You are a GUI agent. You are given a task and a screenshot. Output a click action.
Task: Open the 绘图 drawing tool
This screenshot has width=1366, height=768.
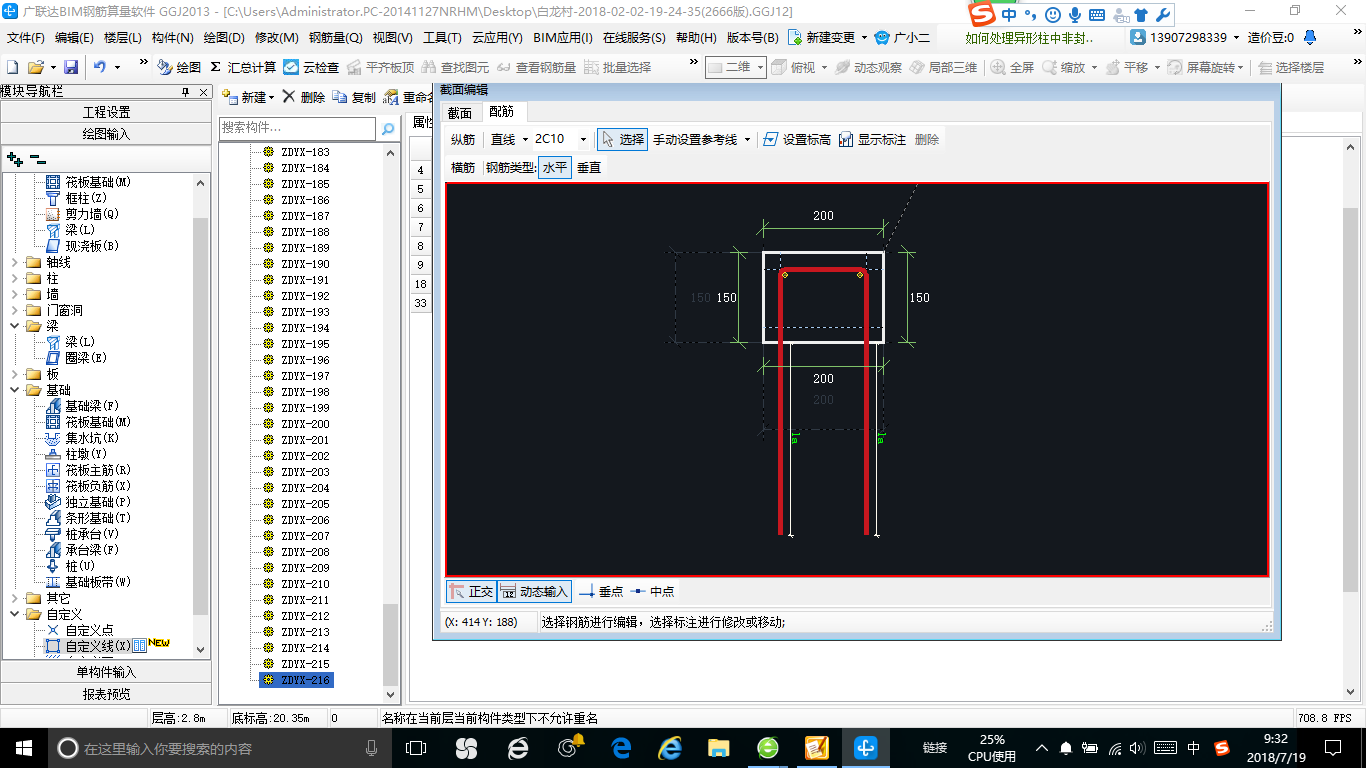179,67
